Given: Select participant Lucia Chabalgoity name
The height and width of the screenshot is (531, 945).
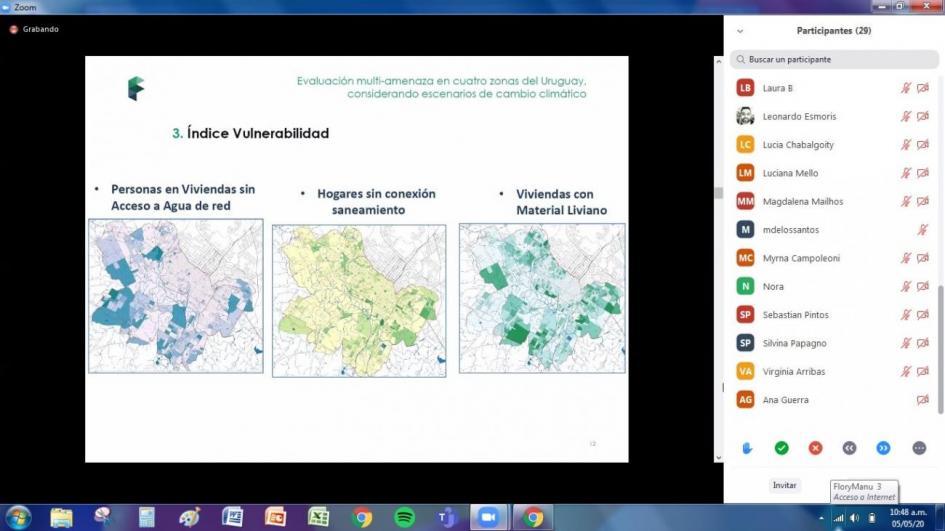Looking at the screenshot, I should (798, 145).
